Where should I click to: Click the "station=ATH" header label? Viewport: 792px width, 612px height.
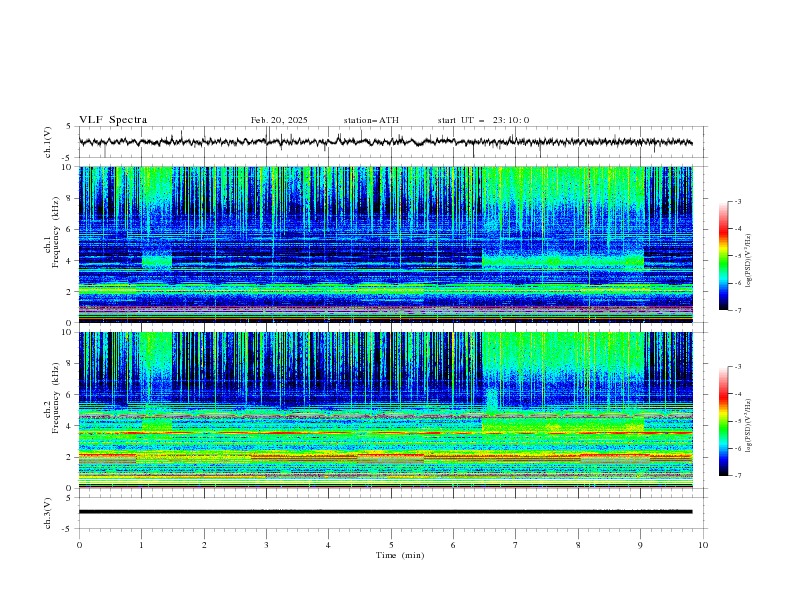tap(371, 120)
